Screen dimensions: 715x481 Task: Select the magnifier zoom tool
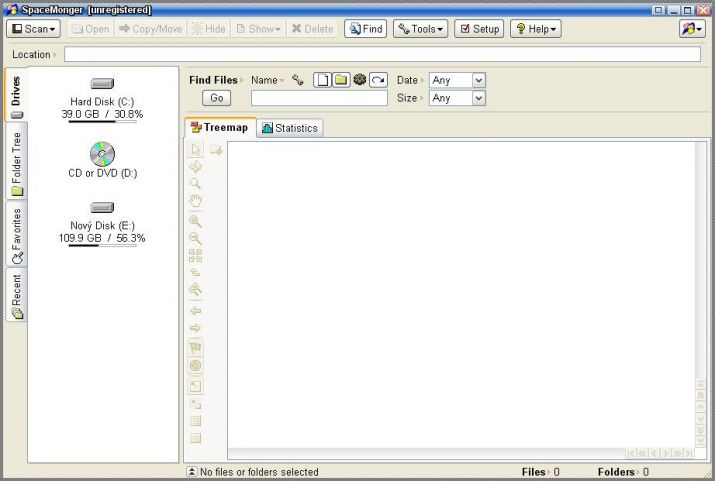[196, 184]
